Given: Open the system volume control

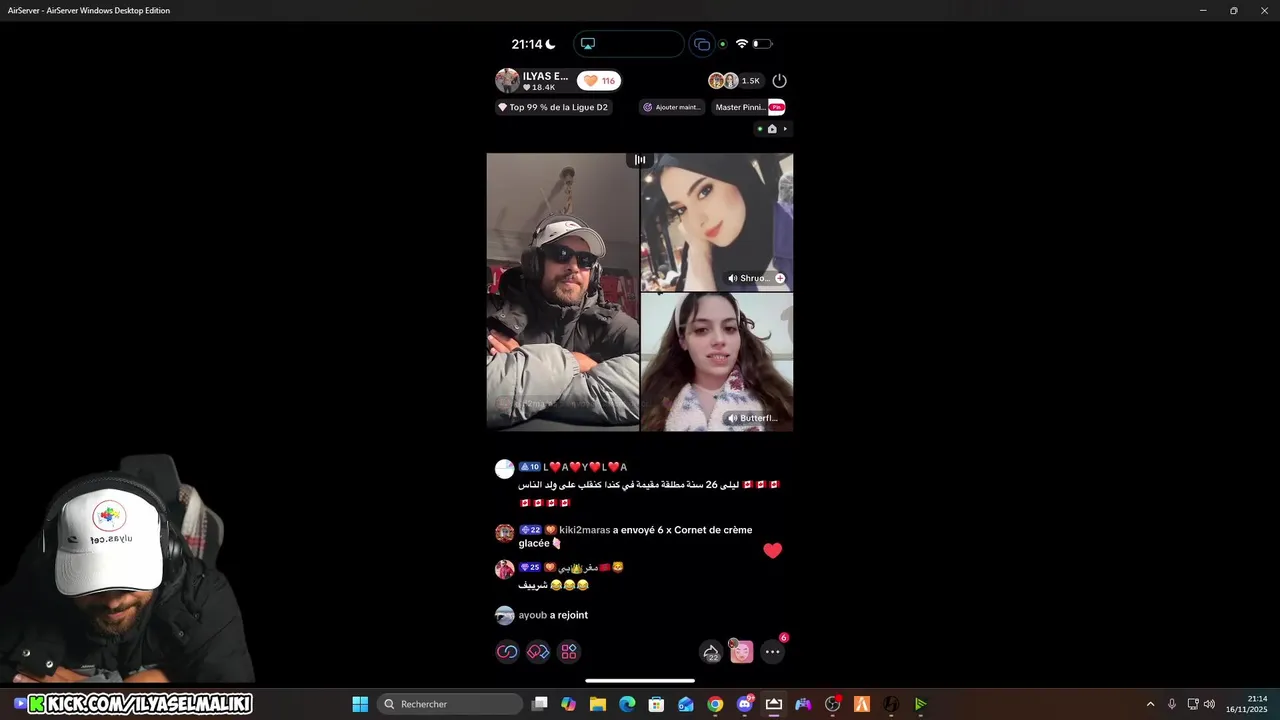Looking at the screenshot, I should [1209, 704].
